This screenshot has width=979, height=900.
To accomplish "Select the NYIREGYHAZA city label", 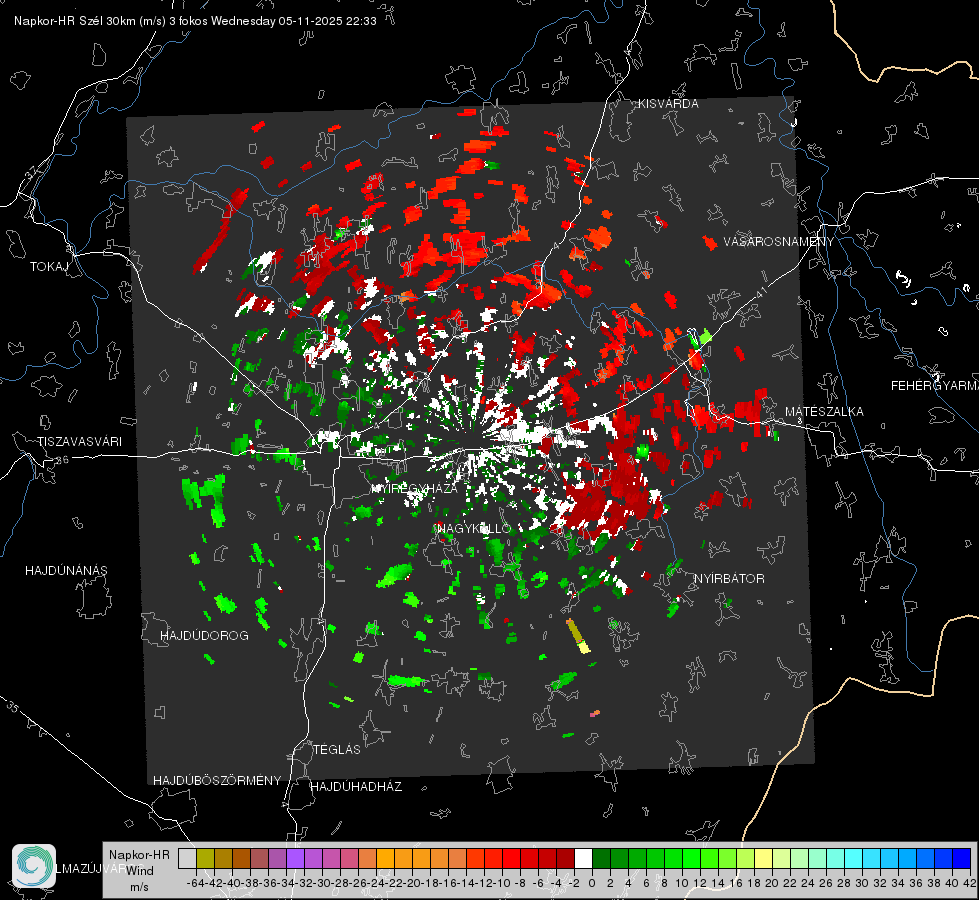I will tap(414, 488).
